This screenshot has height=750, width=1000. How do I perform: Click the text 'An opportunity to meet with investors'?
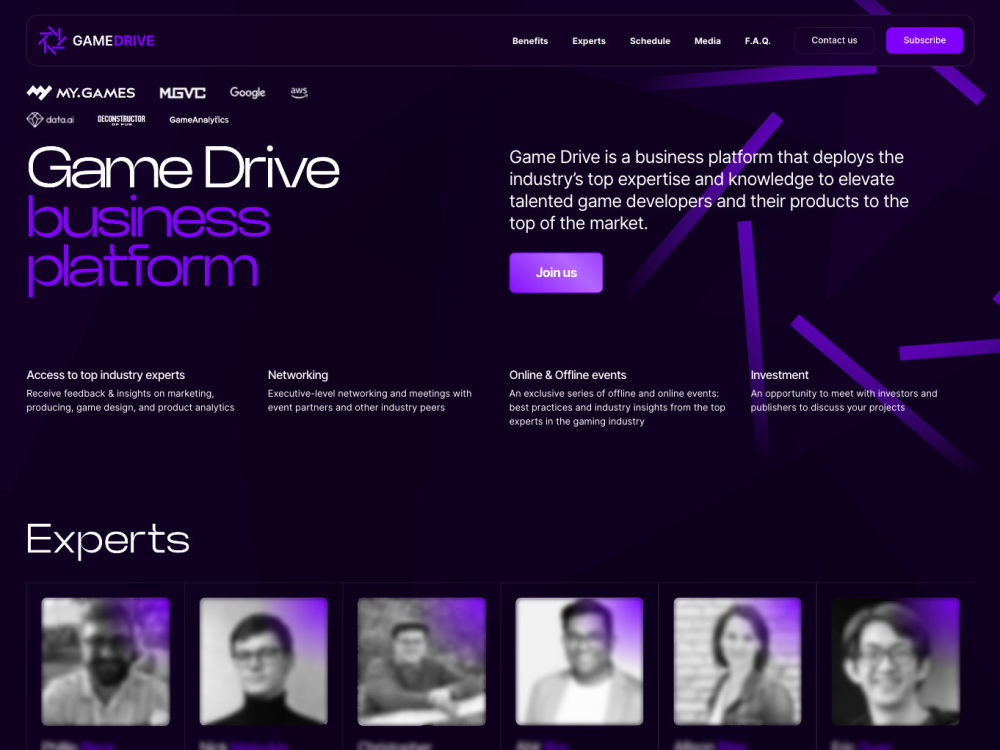point(834,393)
